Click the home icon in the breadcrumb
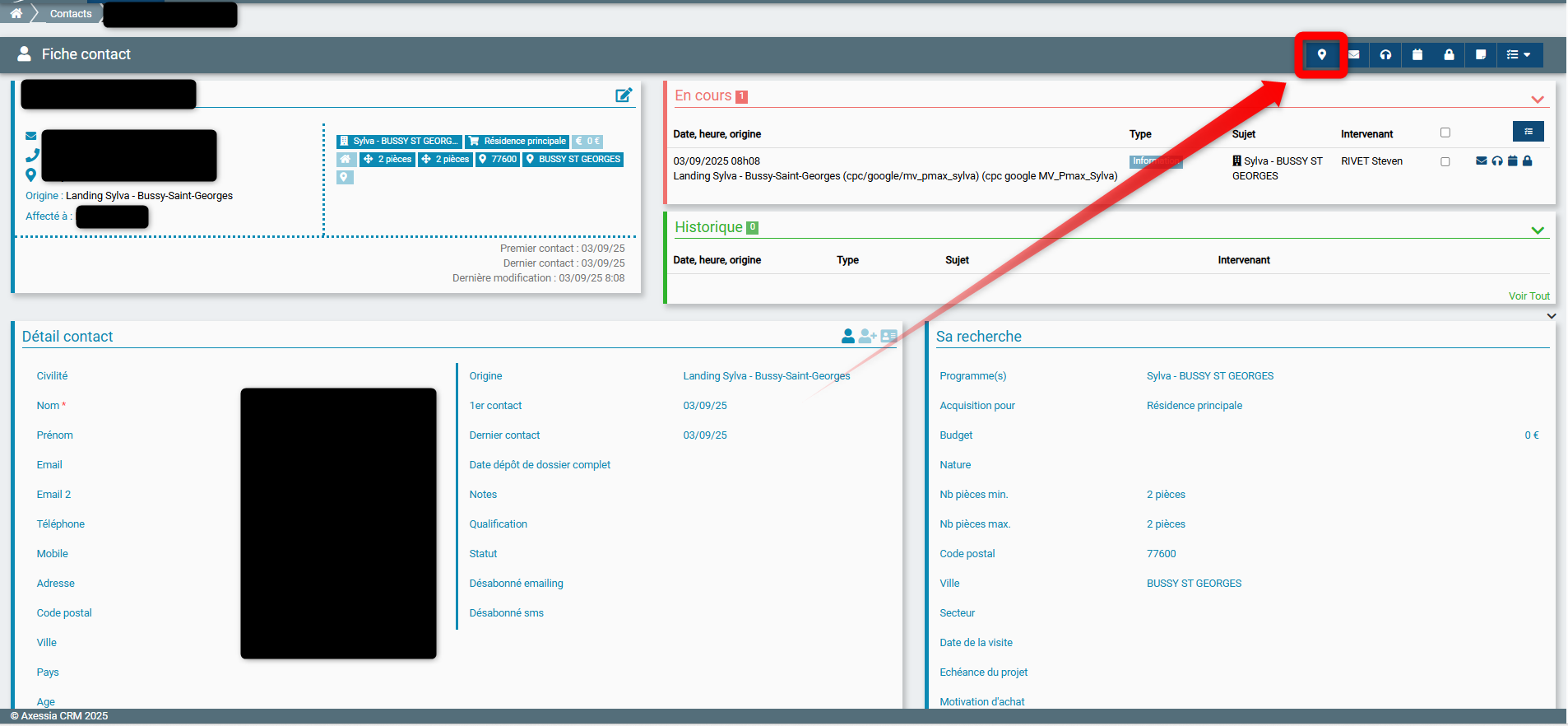 click(16, 13)
